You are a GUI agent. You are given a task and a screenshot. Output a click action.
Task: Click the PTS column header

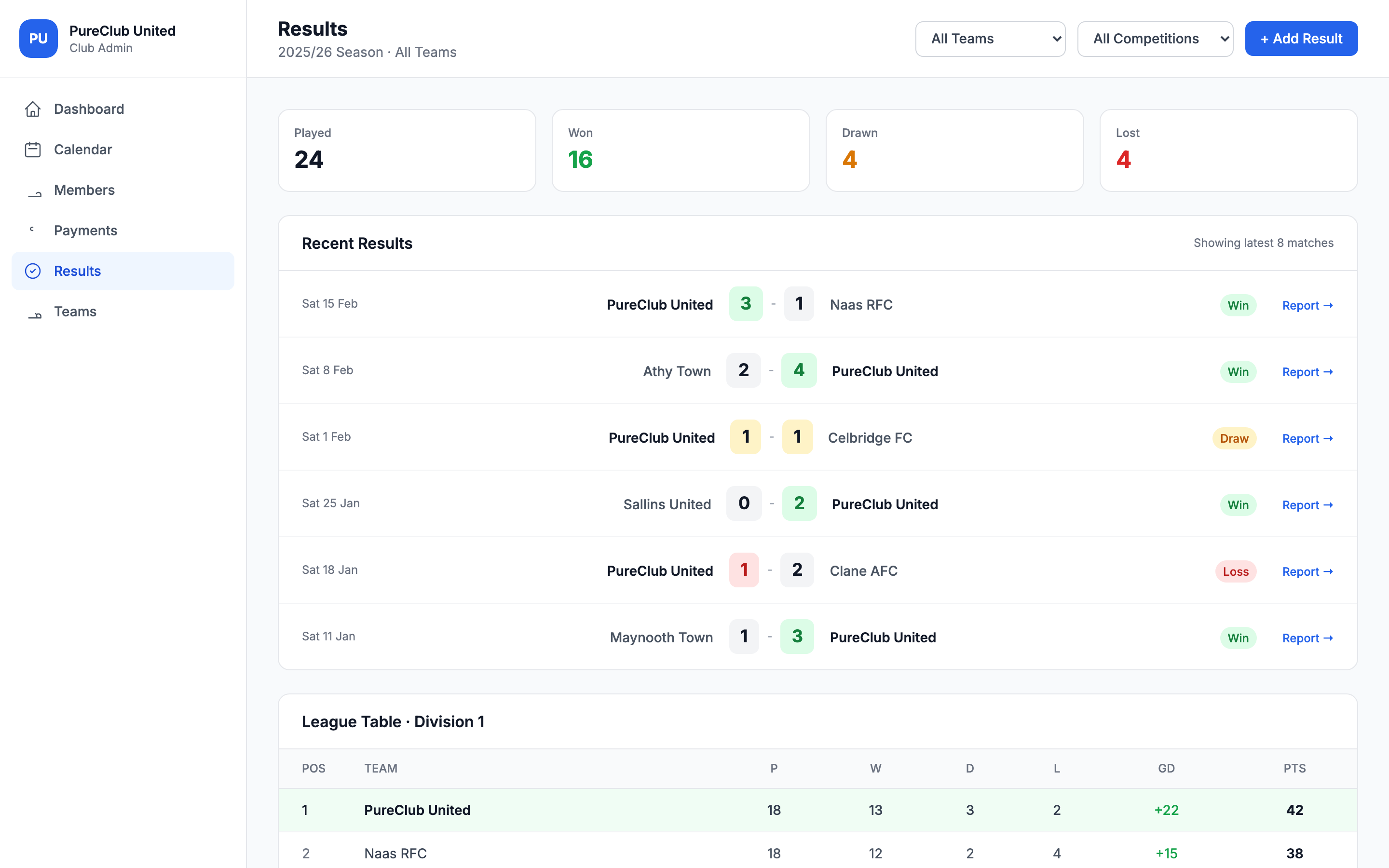1294,769
